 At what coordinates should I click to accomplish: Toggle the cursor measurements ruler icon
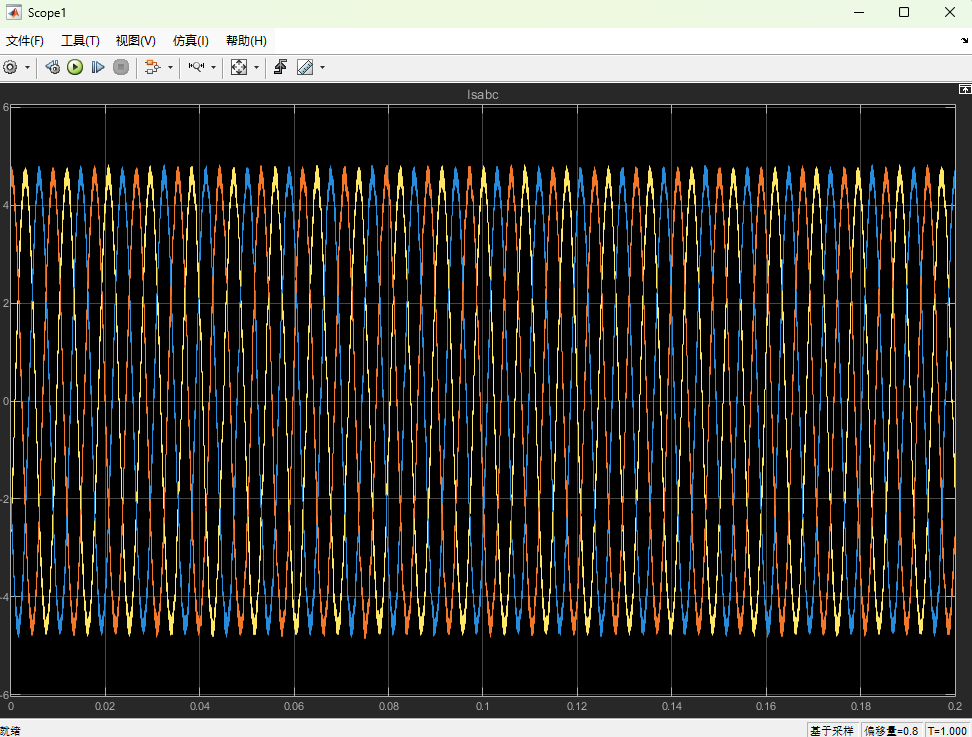click(305, 67)
